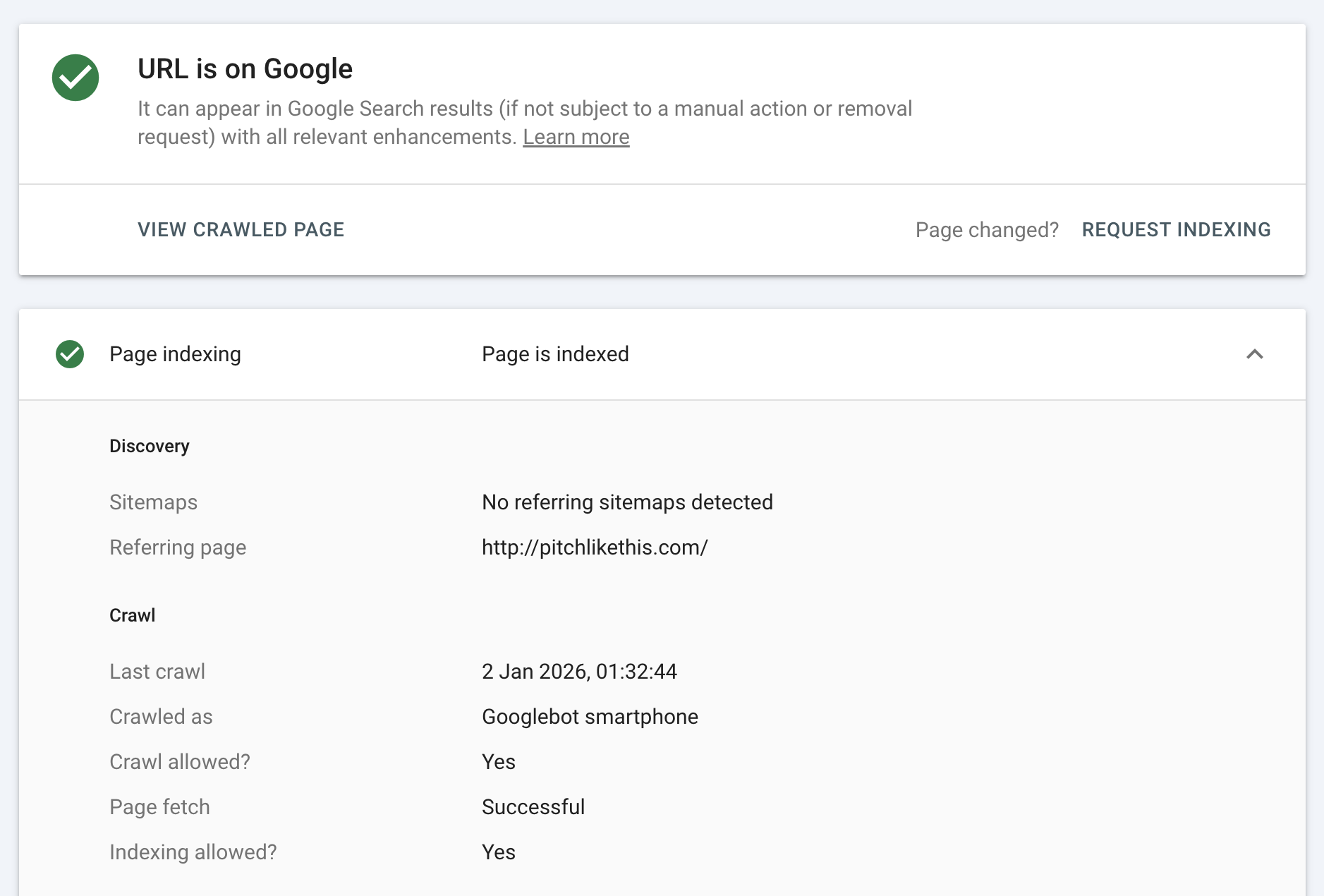Click the small green Page indexing checkmark
Screen dimensions: 1324x896
click(x=70, y=354)
